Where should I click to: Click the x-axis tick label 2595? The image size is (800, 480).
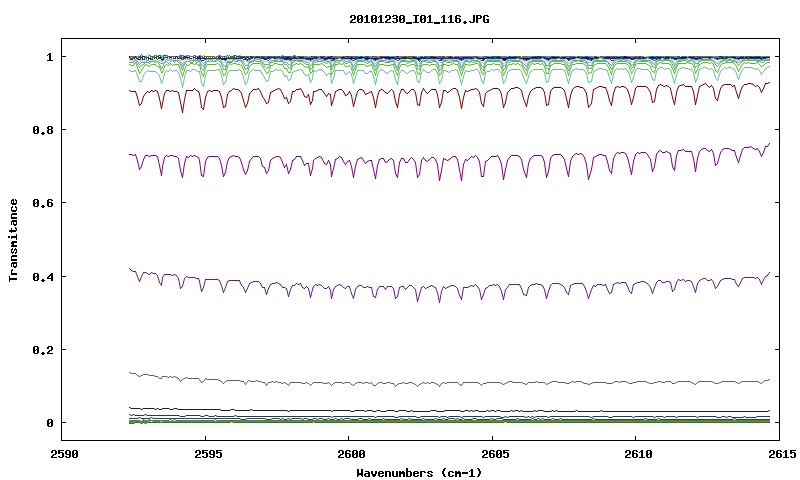(207, 454)
